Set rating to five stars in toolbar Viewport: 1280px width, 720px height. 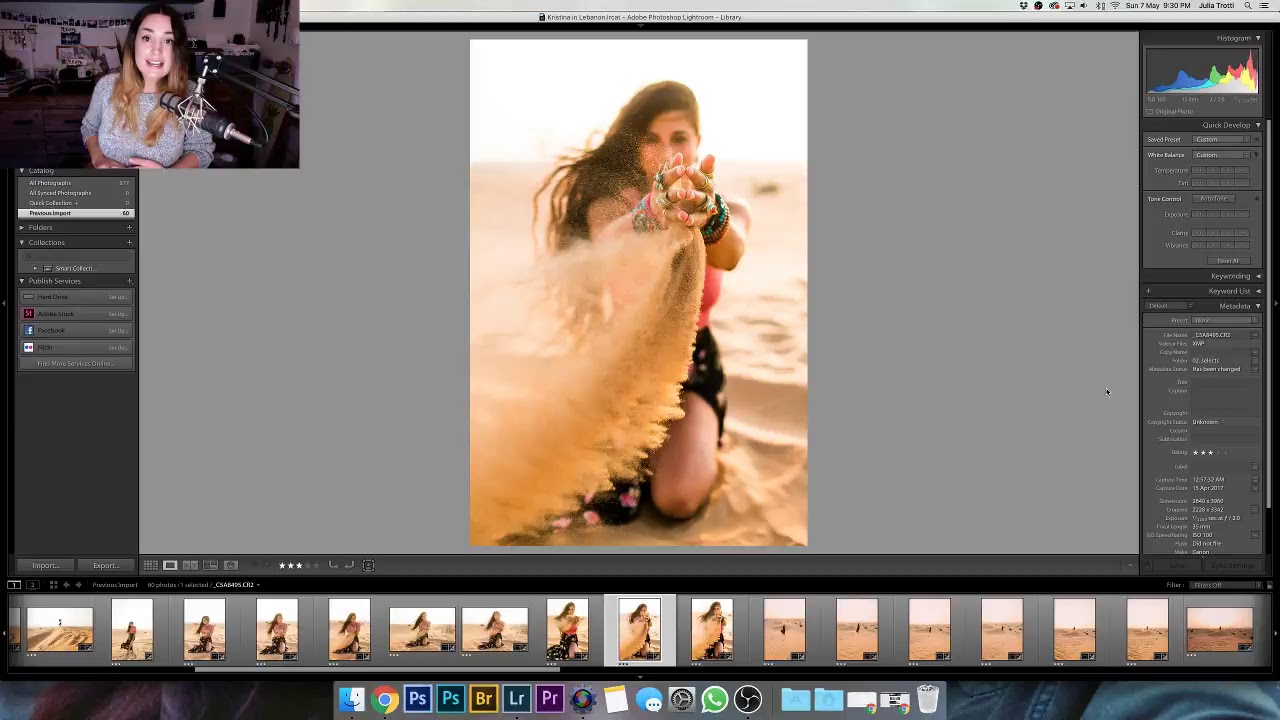[x=316, y=565]
